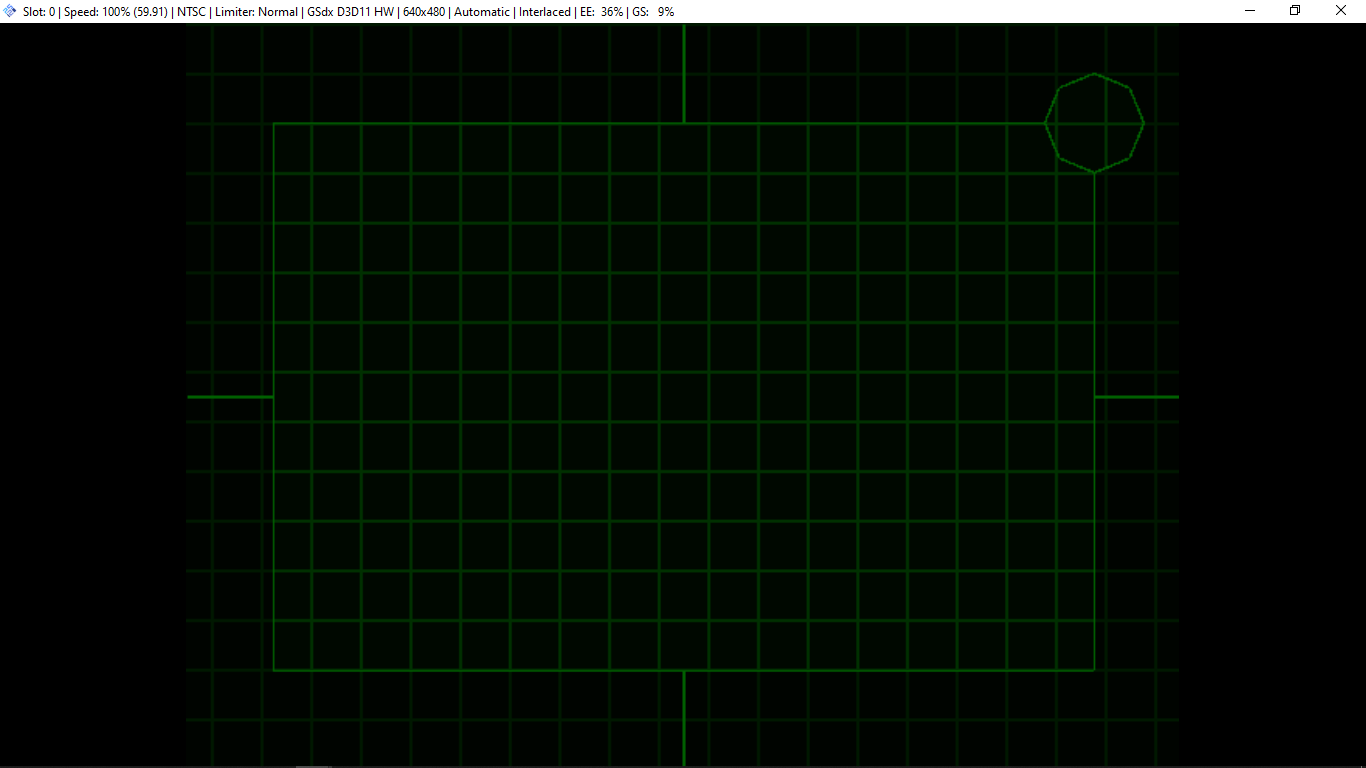This screenshot has width=1366, height=768.
Task: Click the separator after Limiter: Normal
Action: [301, 11]
